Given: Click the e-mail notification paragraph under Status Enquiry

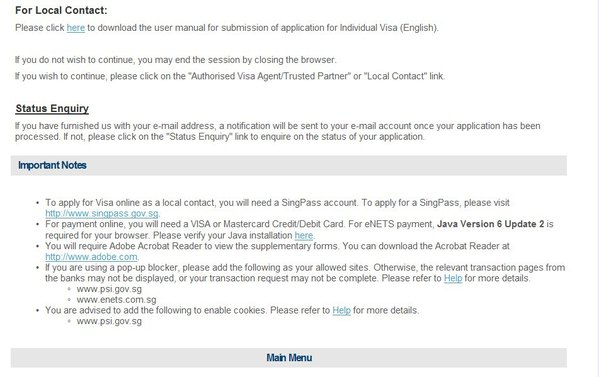Looking at the screenshot, I should [x=278, y=131].
